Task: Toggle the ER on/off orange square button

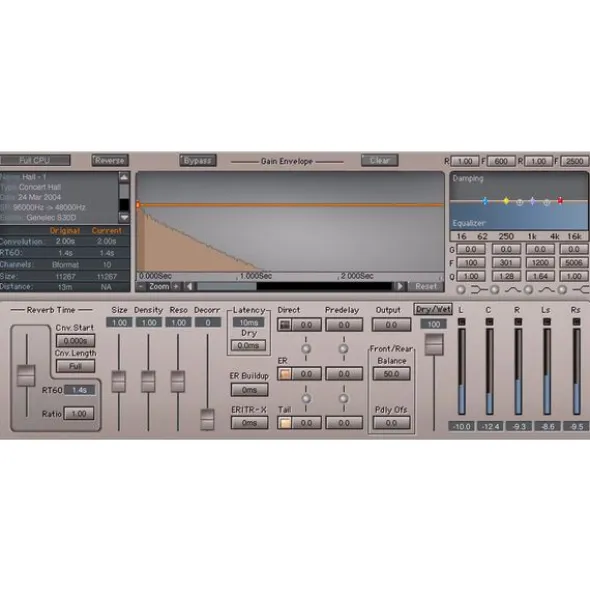Action: click(285, 374)
